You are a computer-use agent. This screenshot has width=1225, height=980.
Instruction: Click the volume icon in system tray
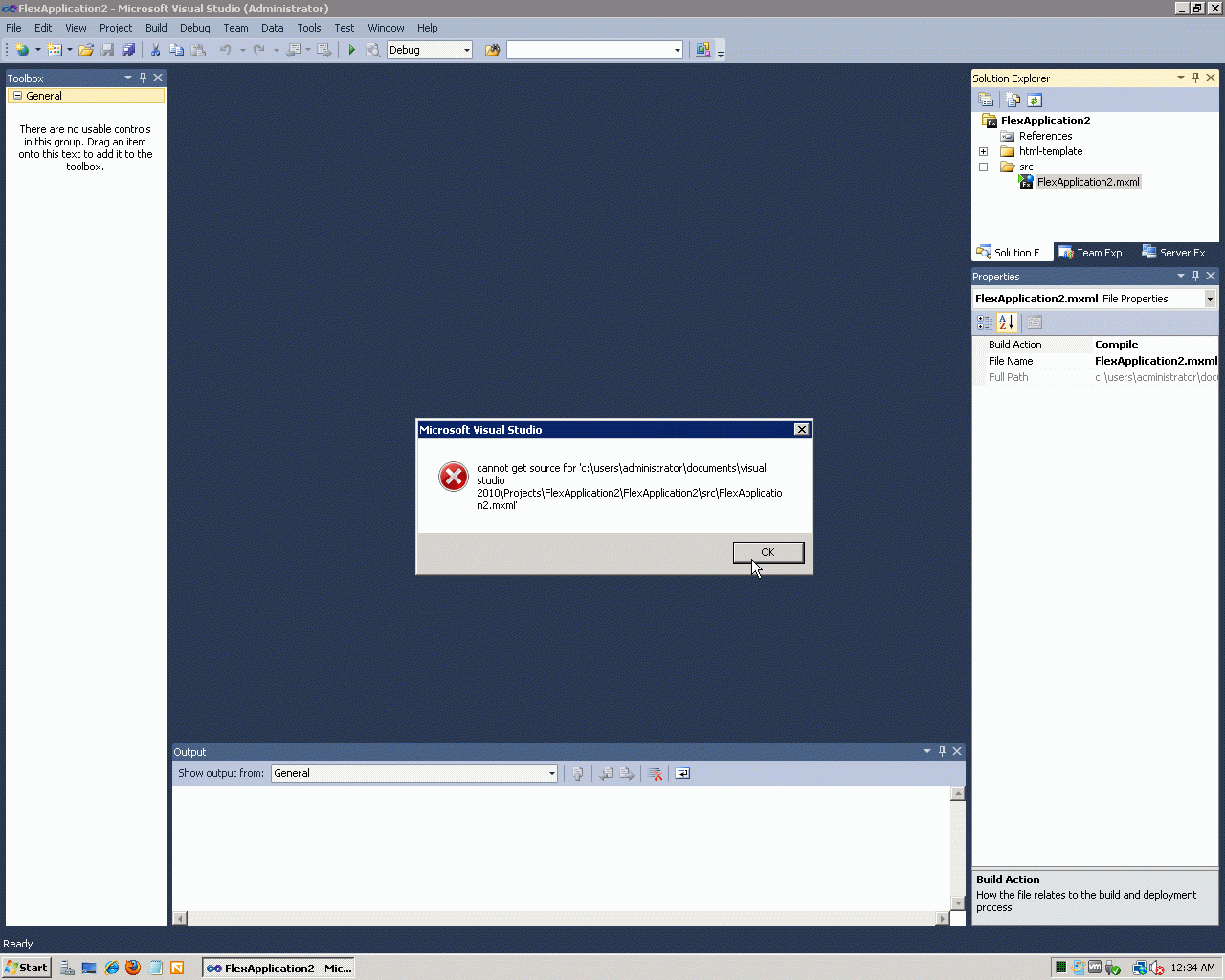pos(1157,968)
